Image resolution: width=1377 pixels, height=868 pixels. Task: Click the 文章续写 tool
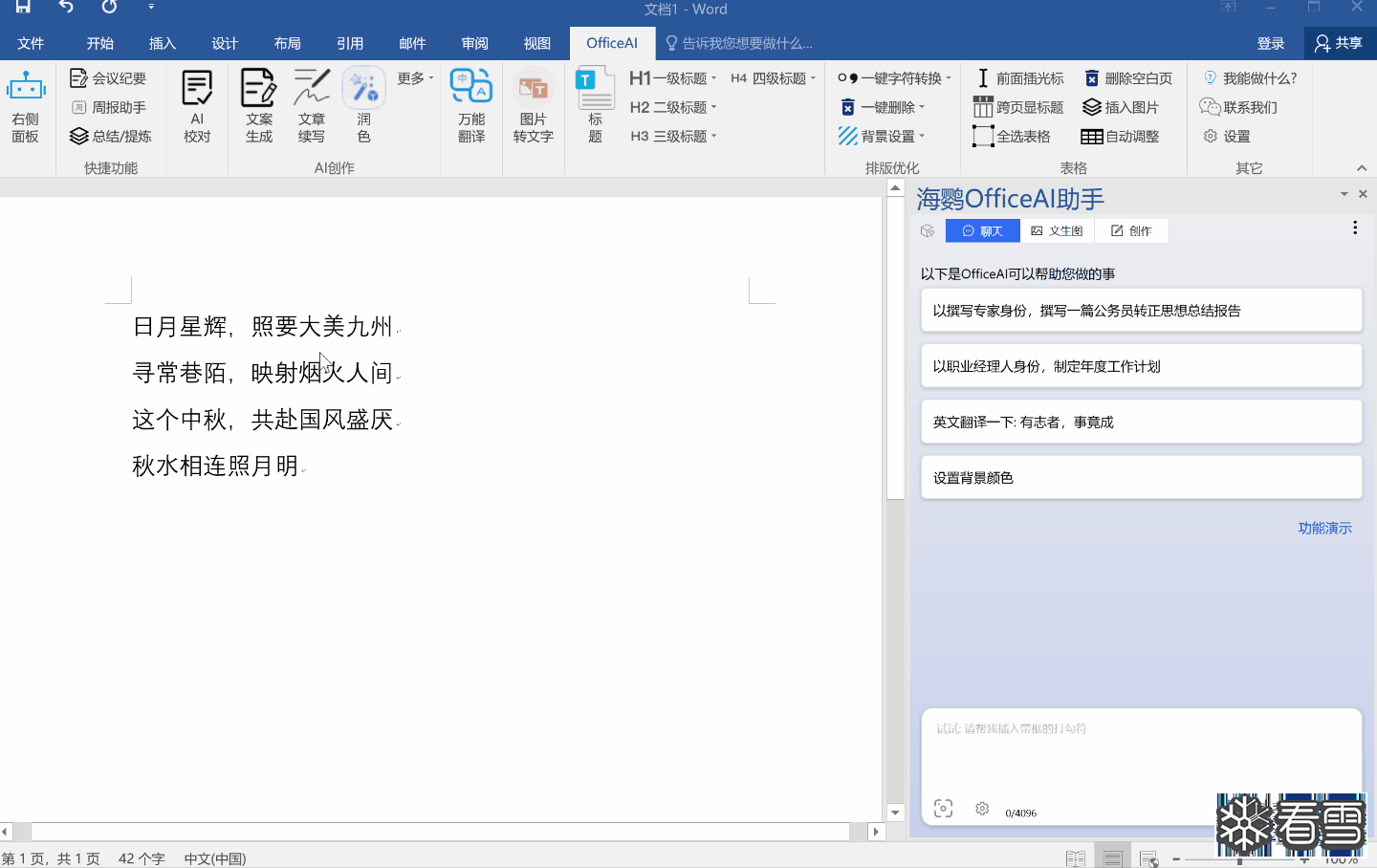point(311,105)
